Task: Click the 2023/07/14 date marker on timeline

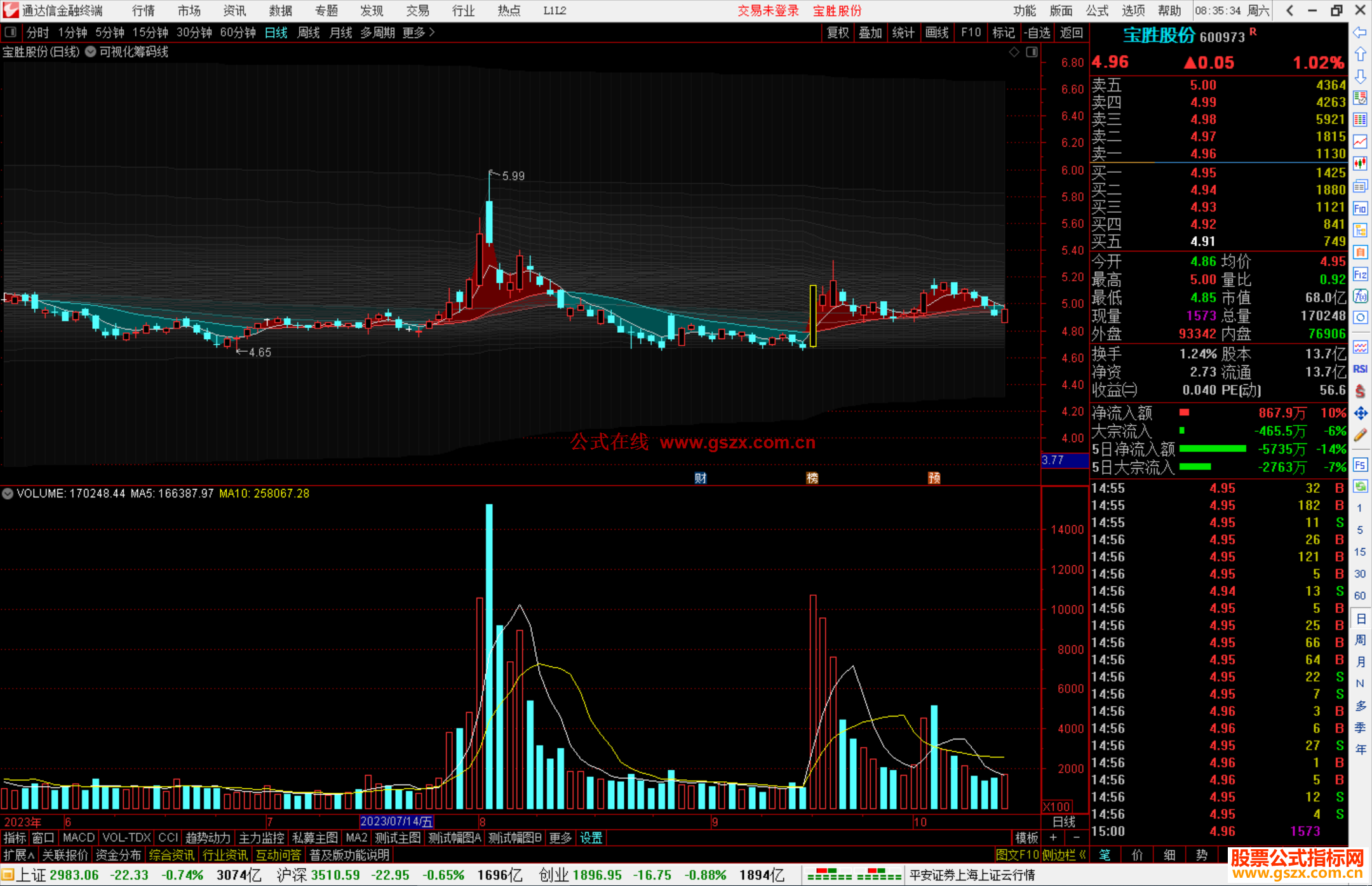Action: [397, 821]
